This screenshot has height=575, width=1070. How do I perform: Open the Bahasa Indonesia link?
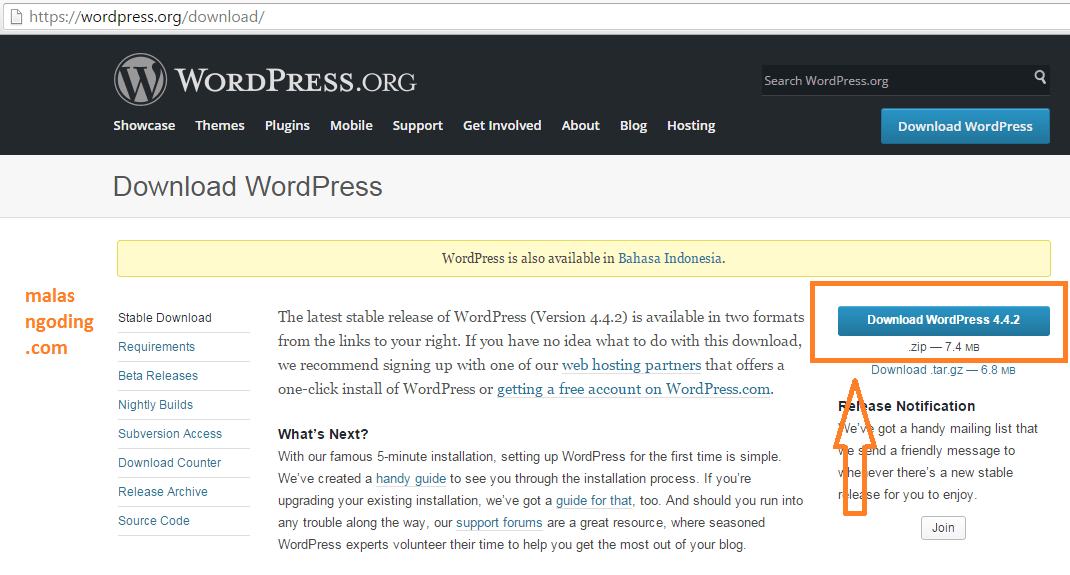(670, 258)
